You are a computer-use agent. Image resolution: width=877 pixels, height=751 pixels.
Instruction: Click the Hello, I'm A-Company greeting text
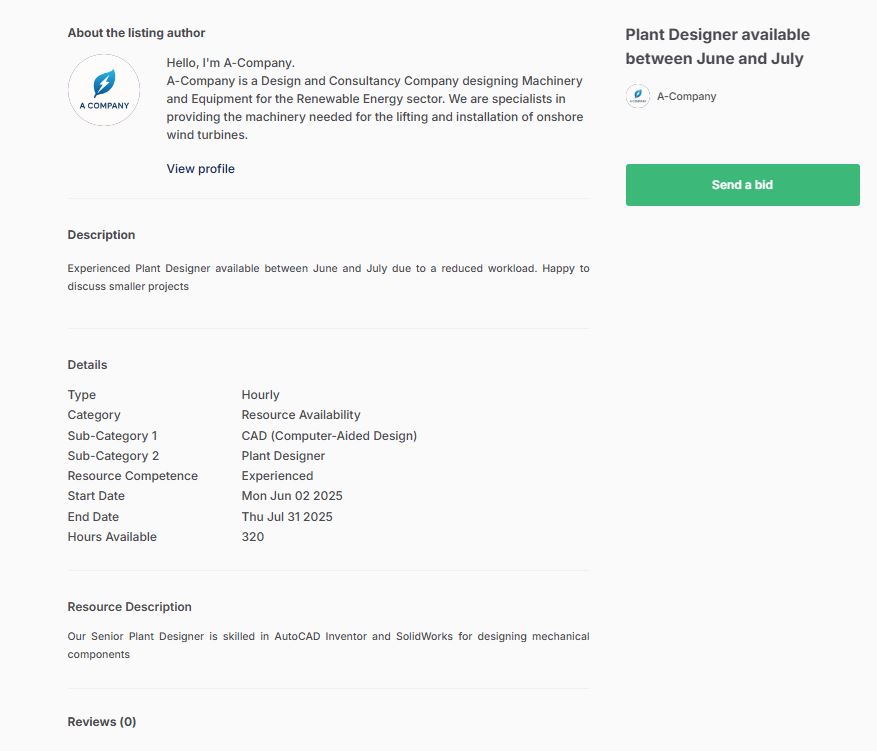point(230,63)
